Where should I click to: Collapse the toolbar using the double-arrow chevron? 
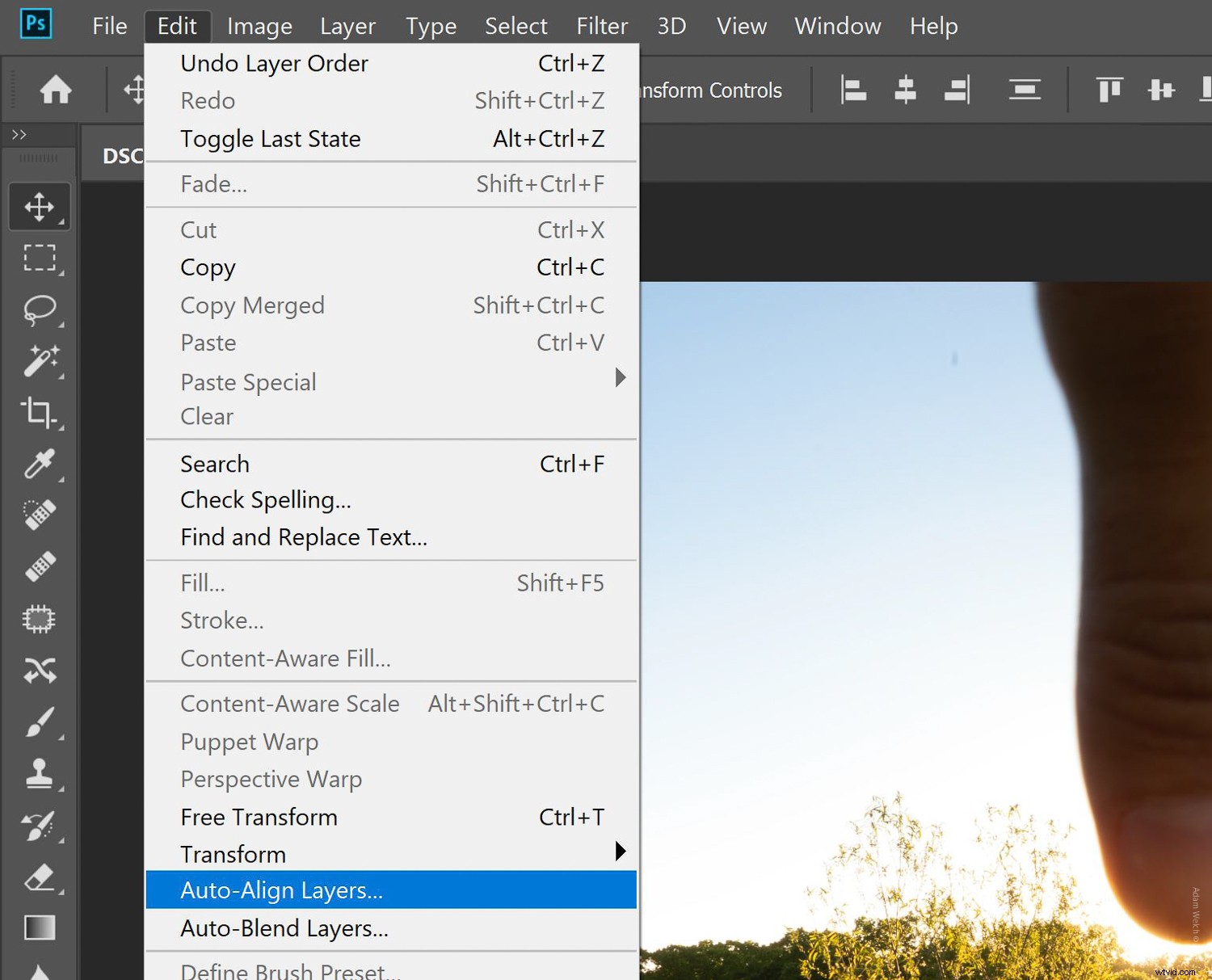18,134
